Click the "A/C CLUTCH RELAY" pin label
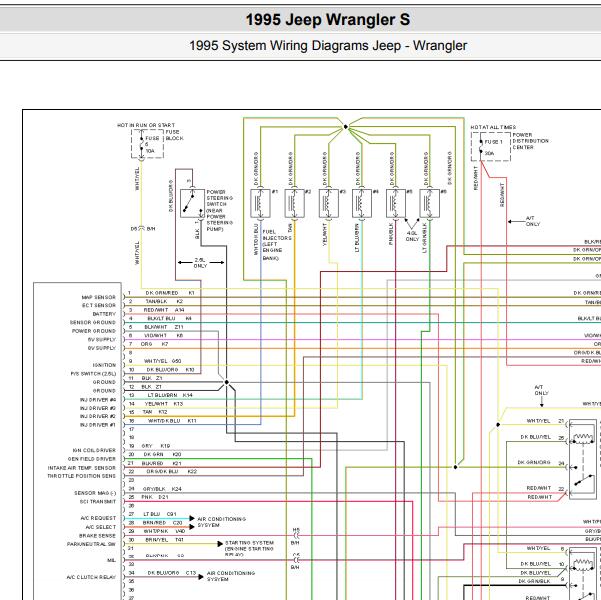The image size is (601, 600). pos(91,577)
